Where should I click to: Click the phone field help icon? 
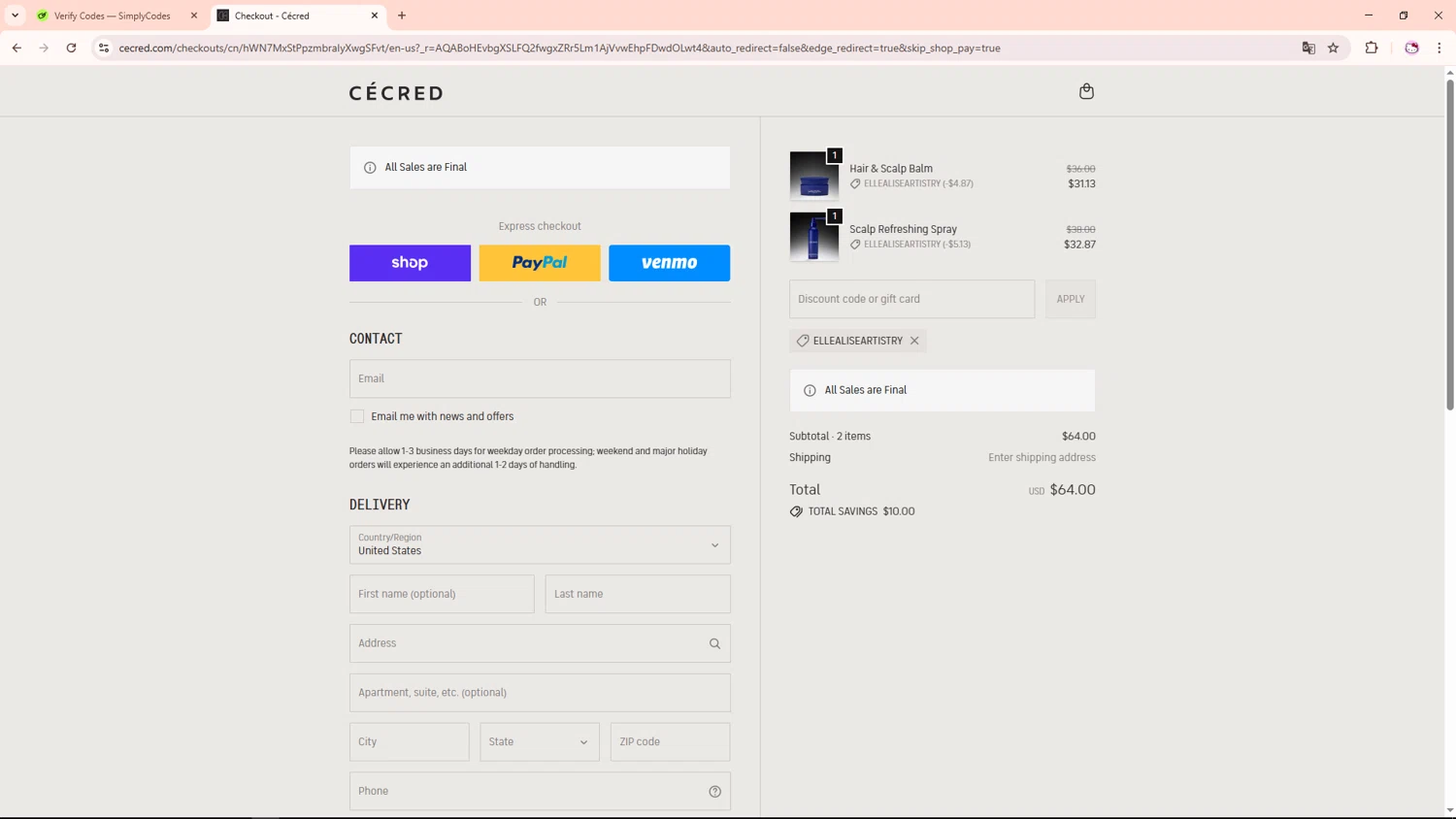(714, 791)
